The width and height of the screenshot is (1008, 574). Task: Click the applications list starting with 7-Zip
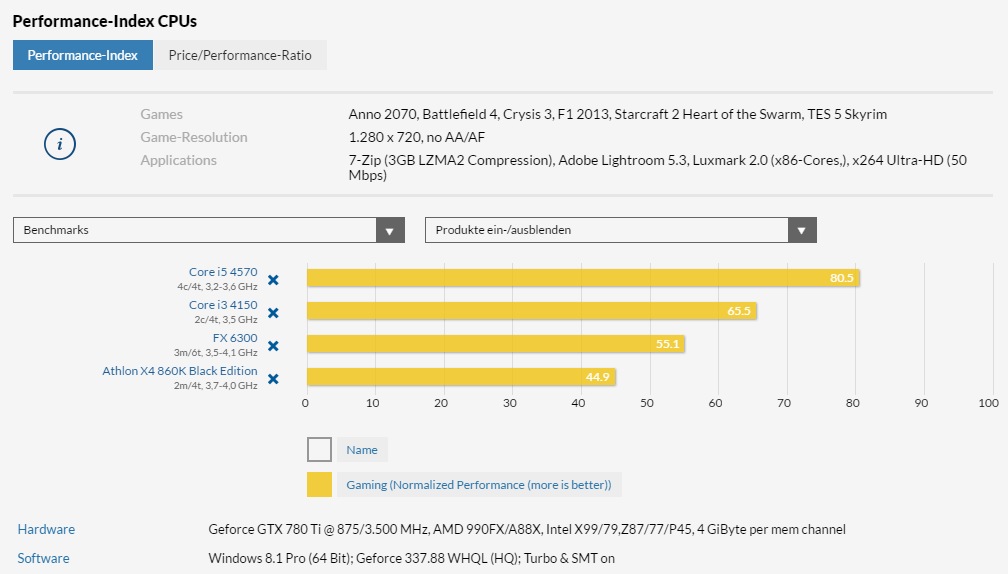click(x=658, y=167)
